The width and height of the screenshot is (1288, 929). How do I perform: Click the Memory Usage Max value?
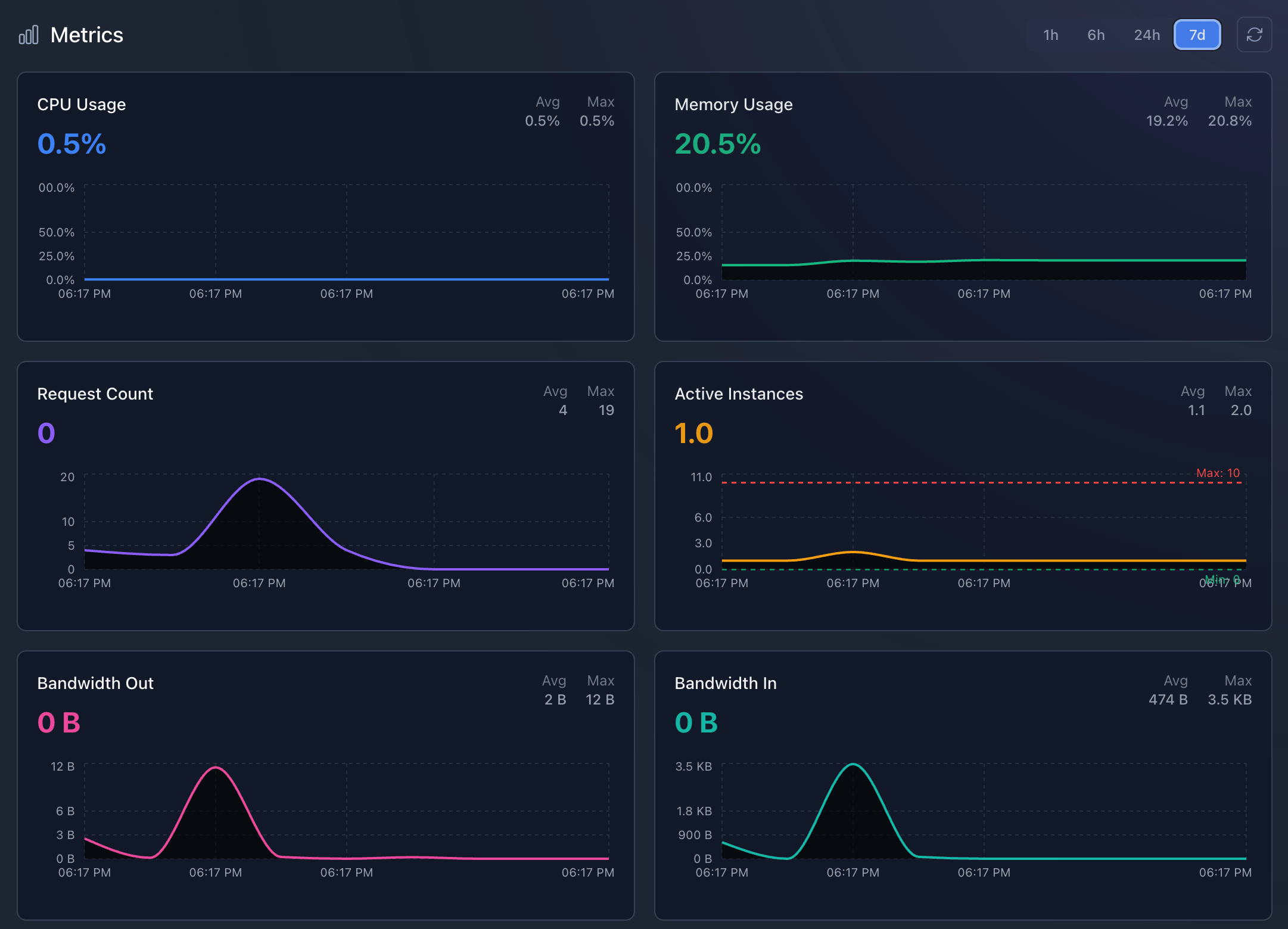click(1230, 120)
